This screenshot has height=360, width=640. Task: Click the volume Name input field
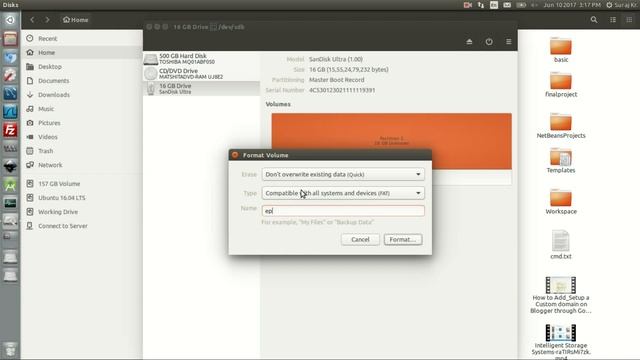(343, 211)
